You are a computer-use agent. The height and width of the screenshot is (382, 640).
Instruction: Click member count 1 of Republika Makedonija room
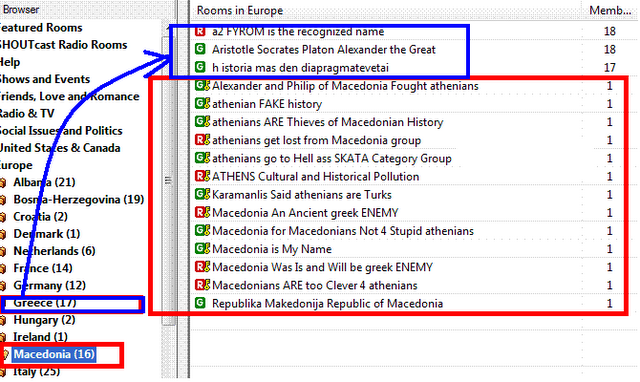pyautogui.click(x=609, y=303)
